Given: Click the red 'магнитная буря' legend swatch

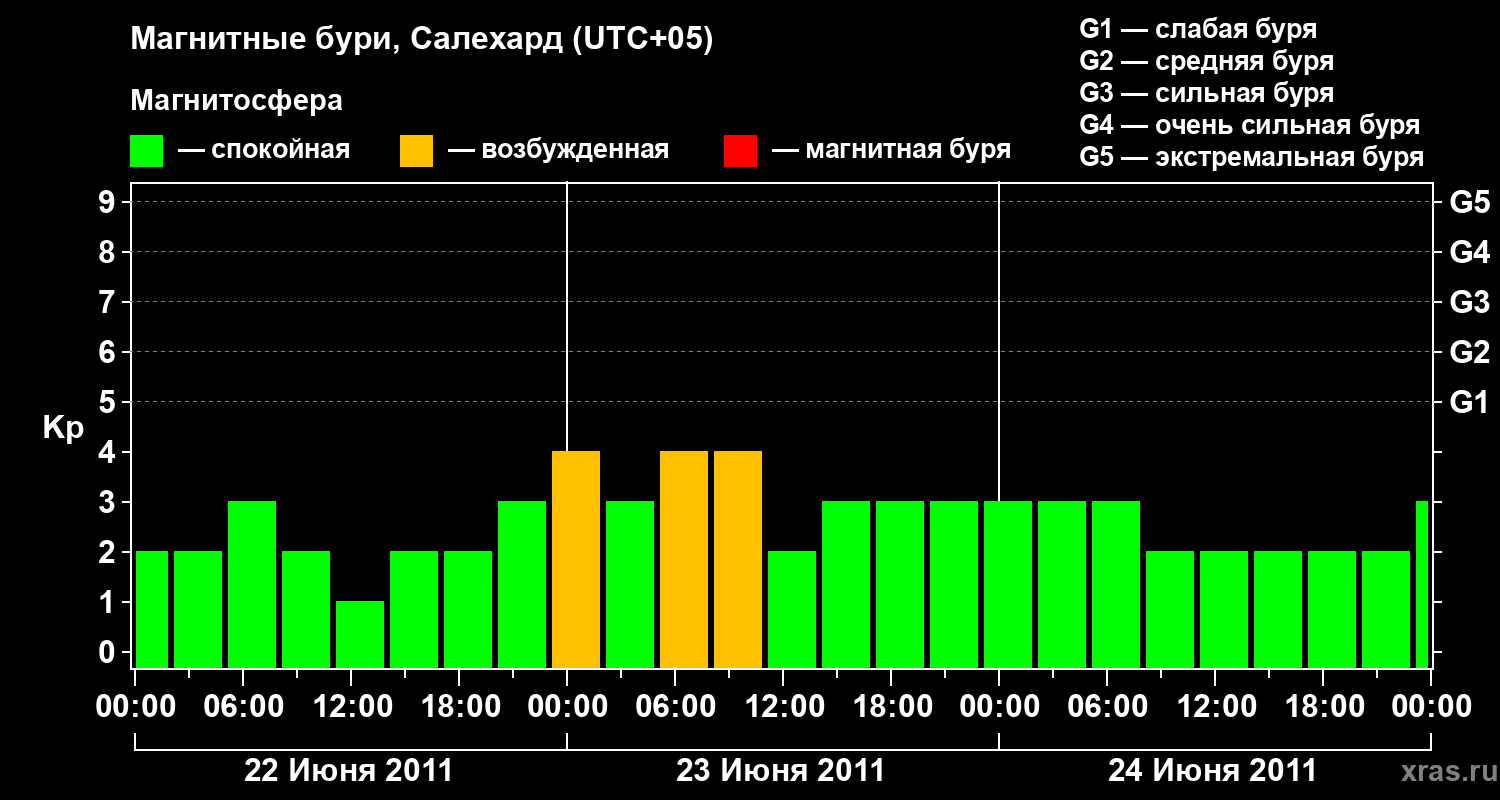Looking at the screenshot, I should coord(740,151).
